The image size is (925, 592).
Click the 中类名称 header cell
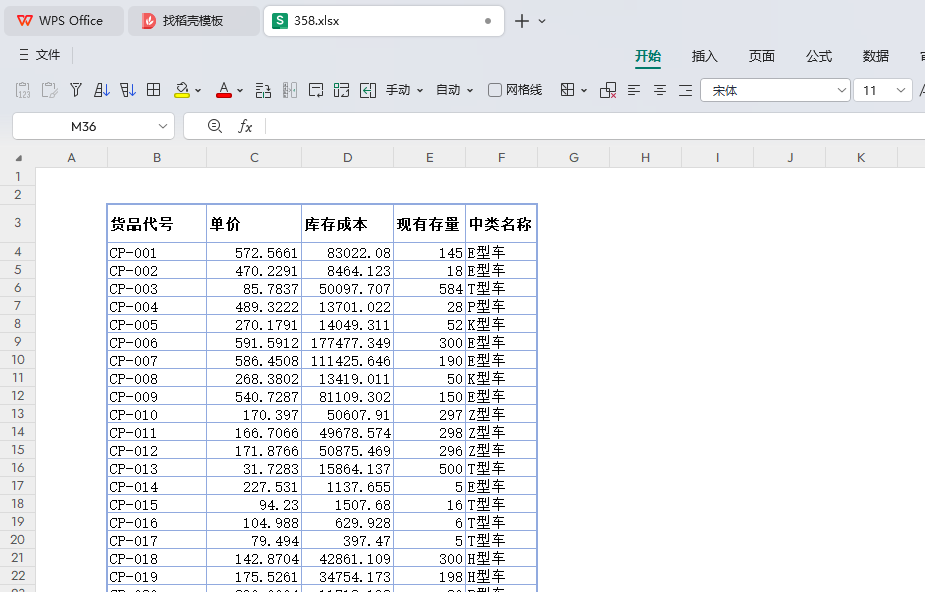[501, 223]
